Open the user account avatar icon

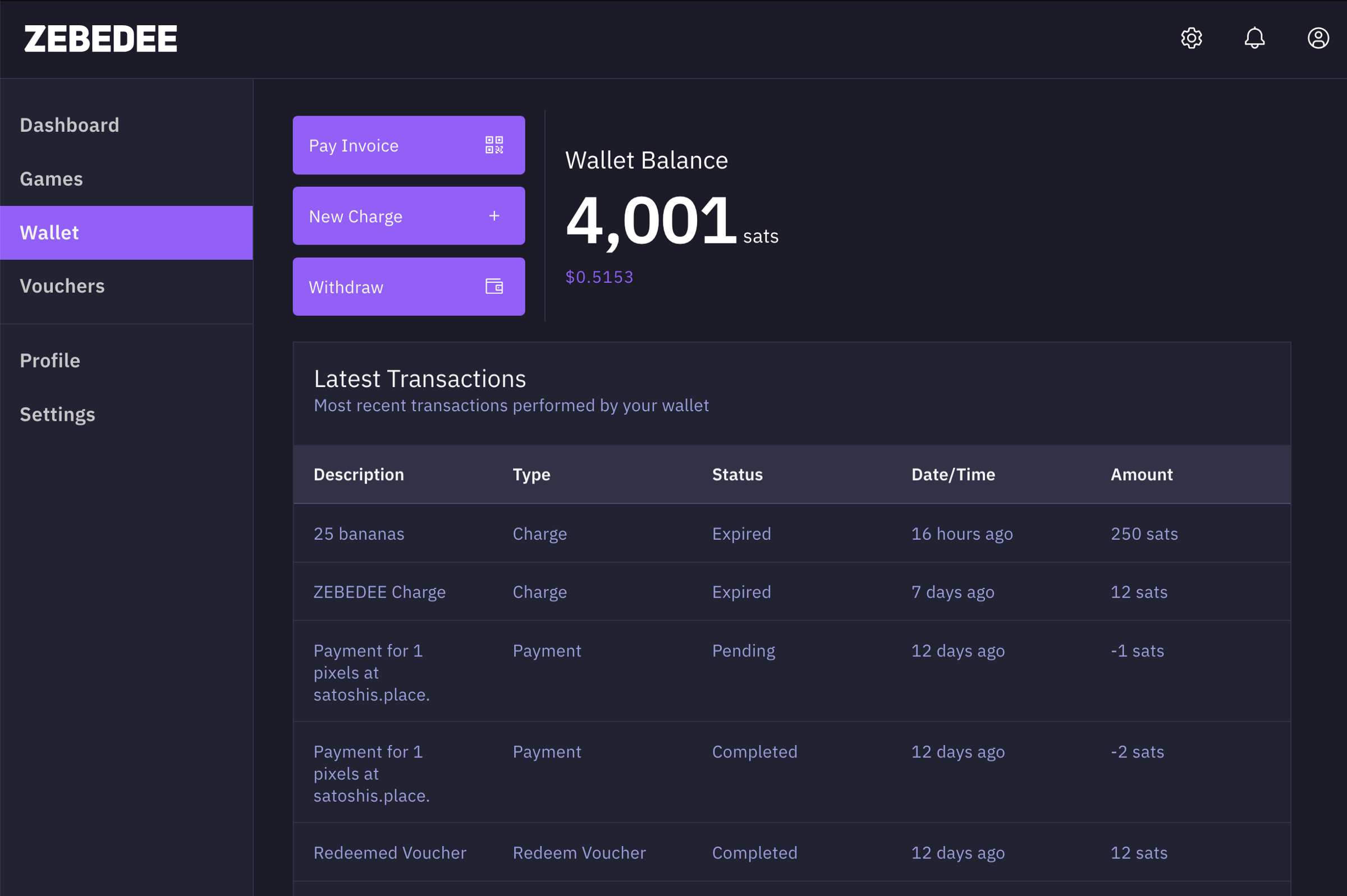pyautogui.click(x=1318, y=38)
